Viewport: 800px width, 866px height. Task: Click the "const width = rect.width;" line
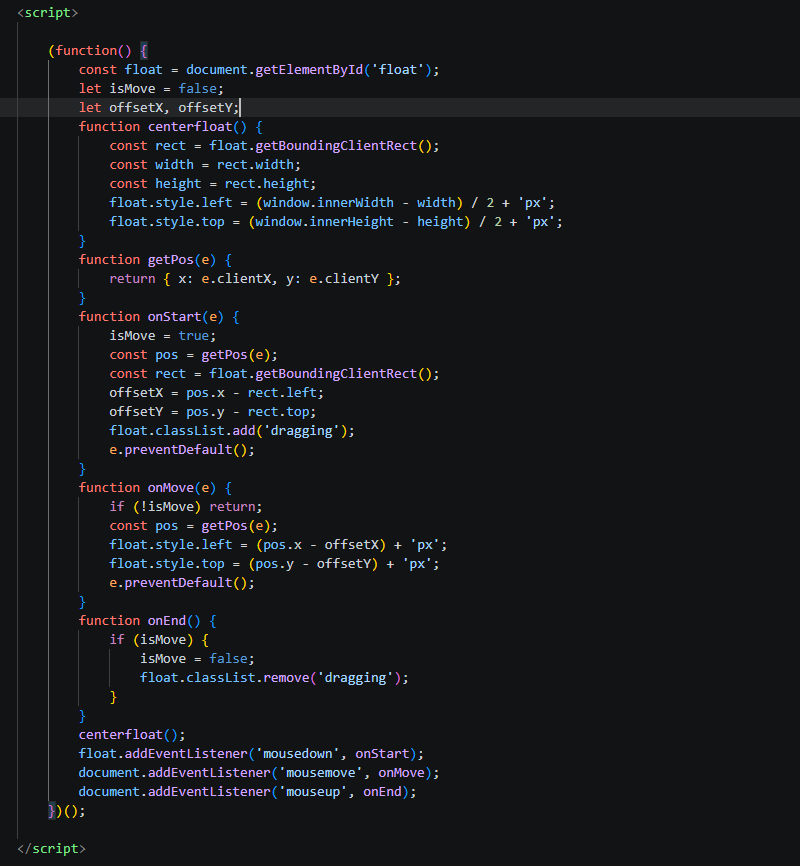pyautogui.click(x=205, y=165)
